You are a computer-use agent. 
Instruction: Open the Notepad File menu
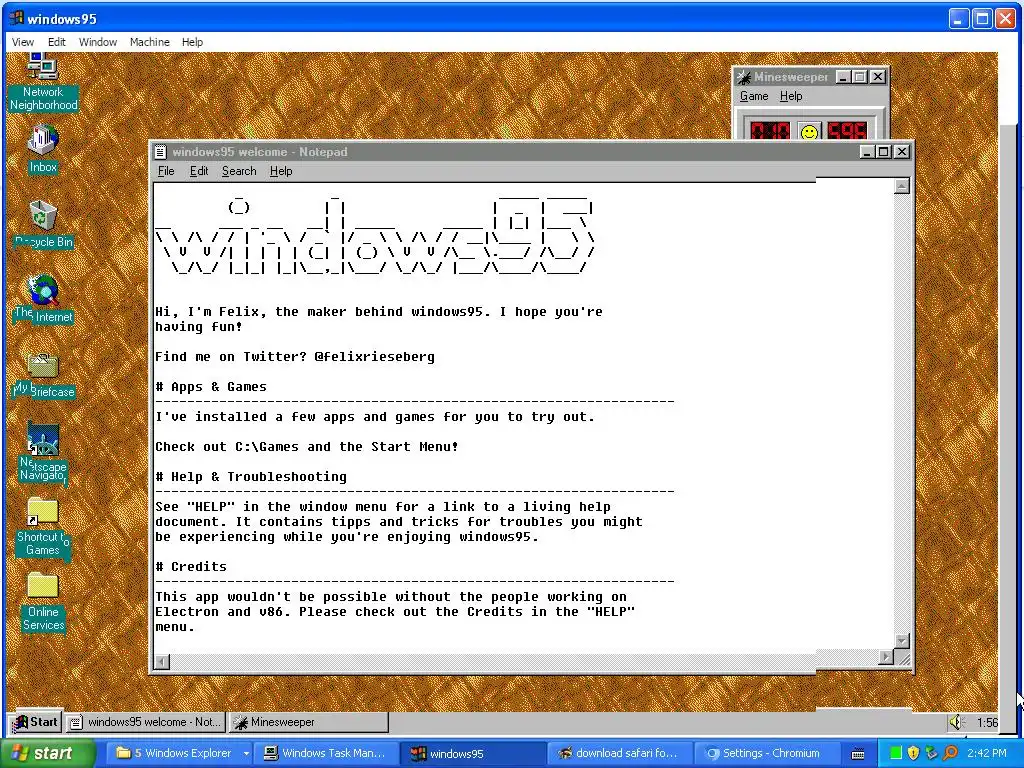point(166,171)
